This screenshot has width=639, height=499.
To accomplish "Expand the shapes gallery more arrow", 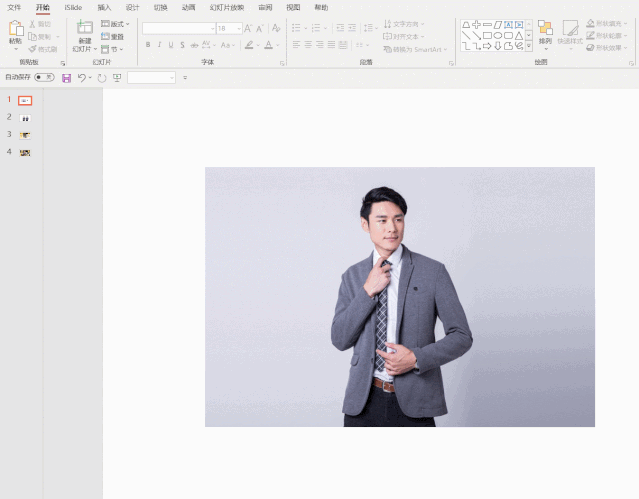I will click(x=529, y=46).
